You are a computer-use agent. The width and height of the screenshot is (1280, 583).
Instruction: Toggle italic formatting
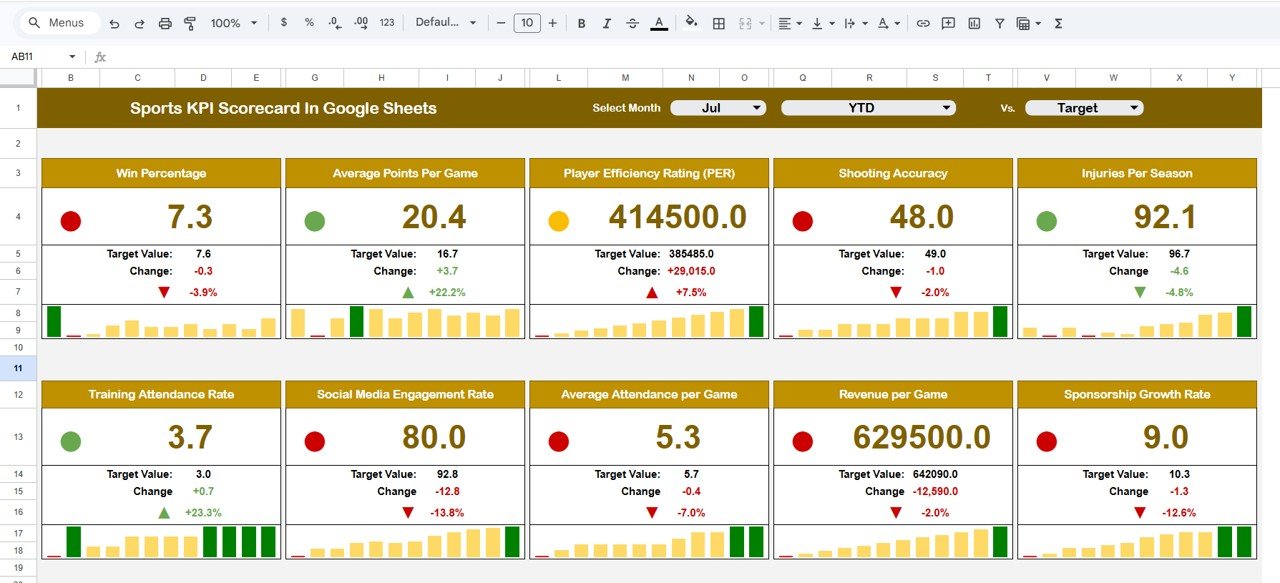click(608, 22)
